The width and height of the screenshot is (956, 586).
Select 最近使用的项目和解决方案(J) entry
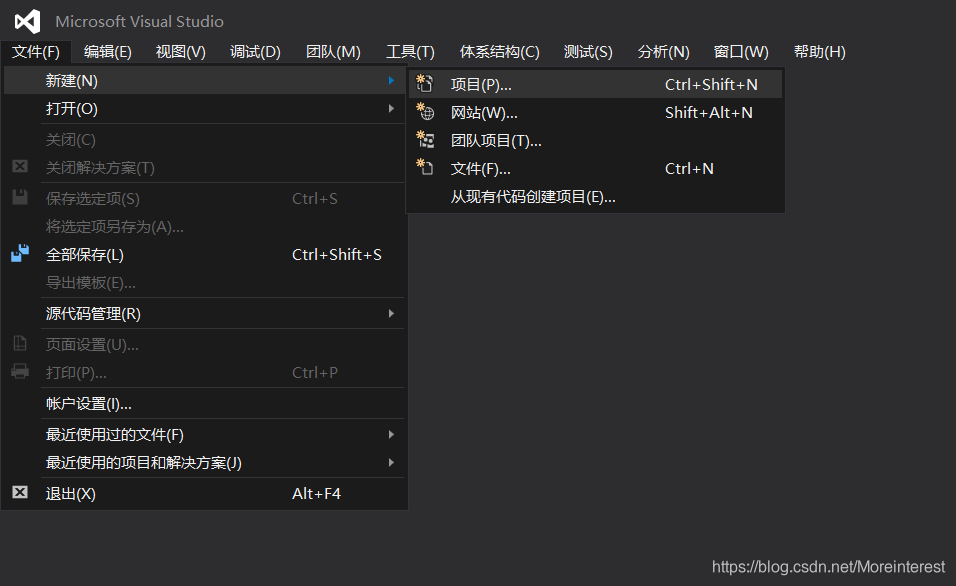point(204,462)
